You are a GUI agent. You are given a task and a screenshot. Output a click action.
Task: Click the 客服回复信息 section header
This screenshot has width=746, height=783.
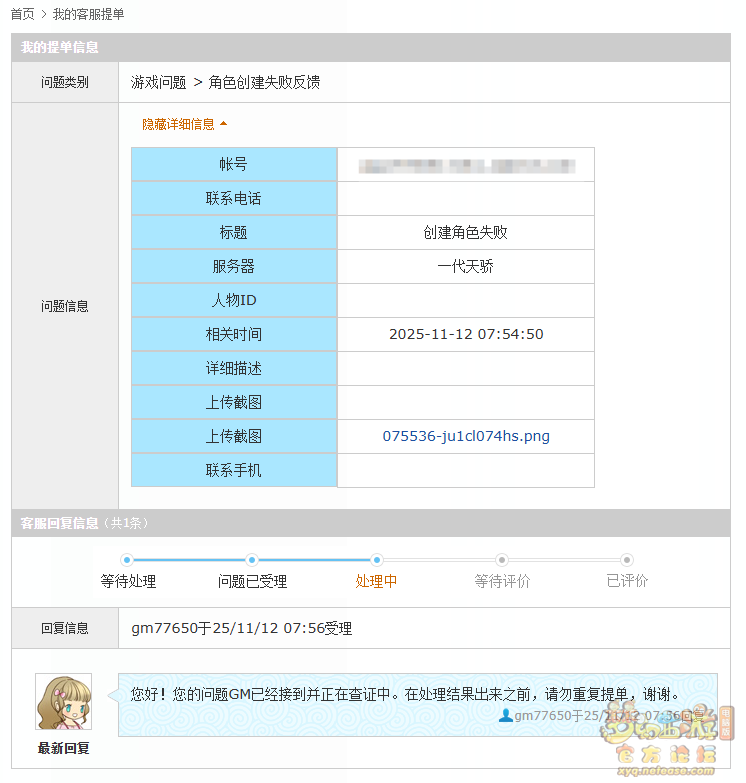60,523
